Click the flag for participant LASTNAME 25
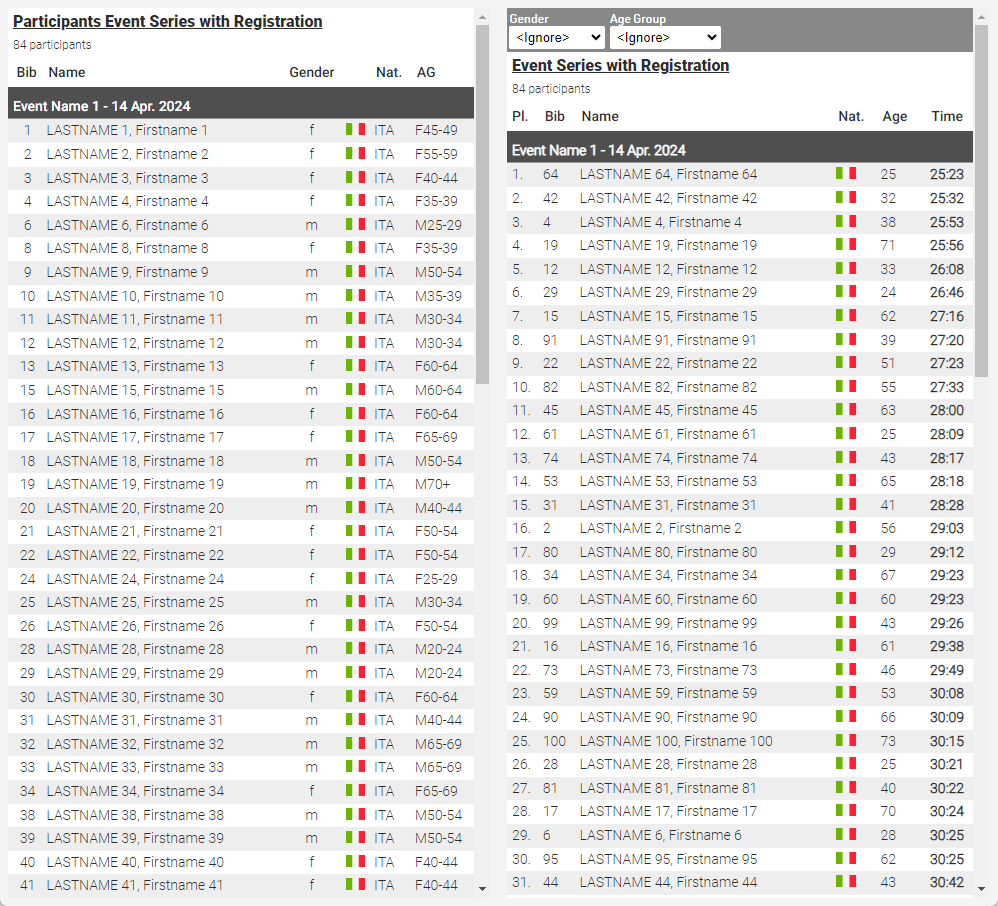 (355, 602)
